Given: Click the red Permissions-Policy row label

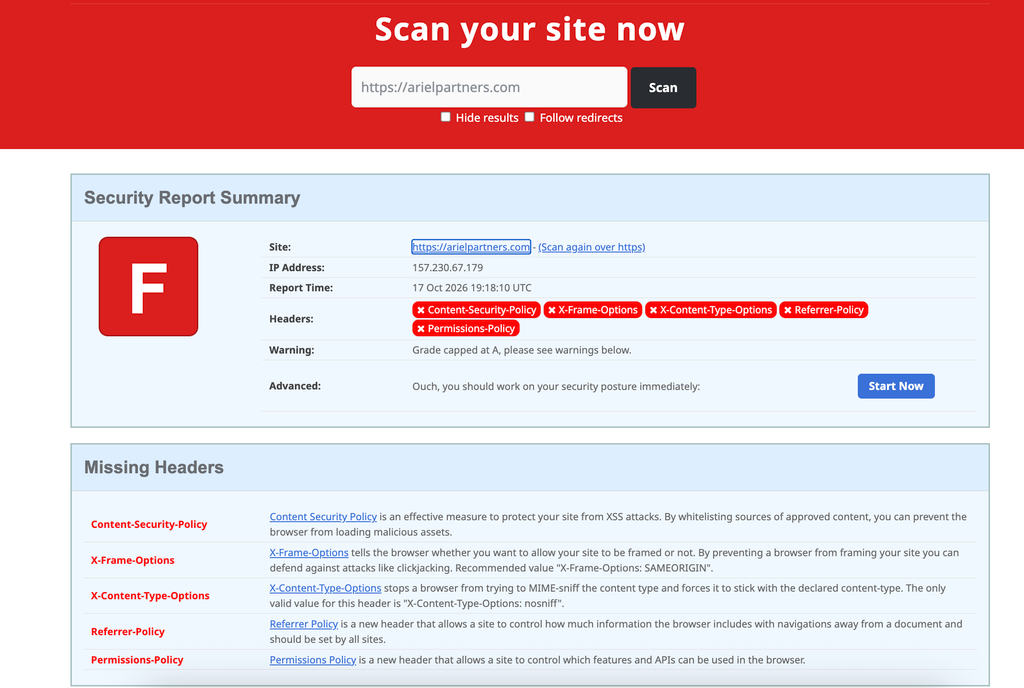Looking at the screenshot, I should [137, 660].
